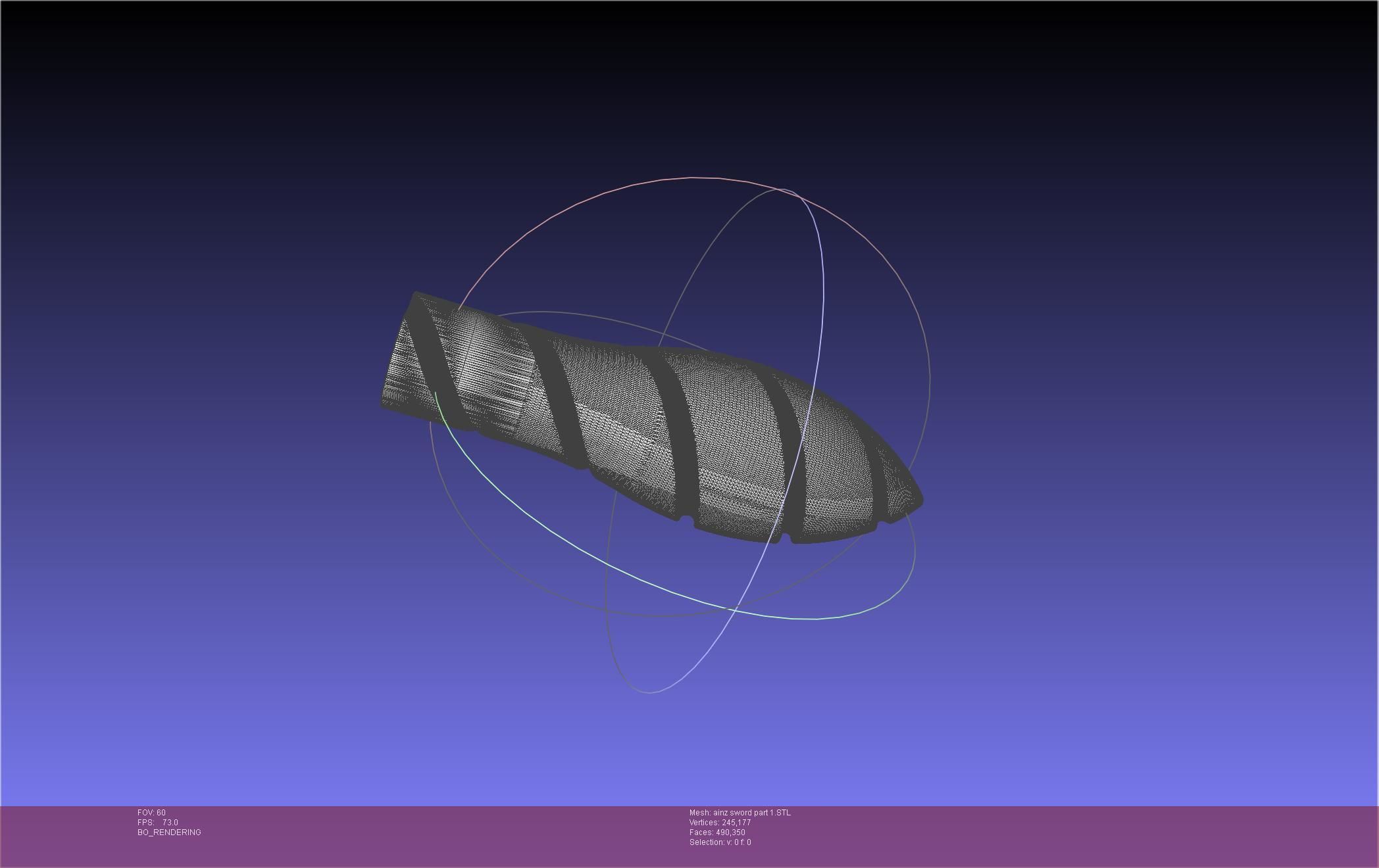Click the pointed right tip of the sword mesh
Screen dimensions: 1379x868
[x=920, y=500]
